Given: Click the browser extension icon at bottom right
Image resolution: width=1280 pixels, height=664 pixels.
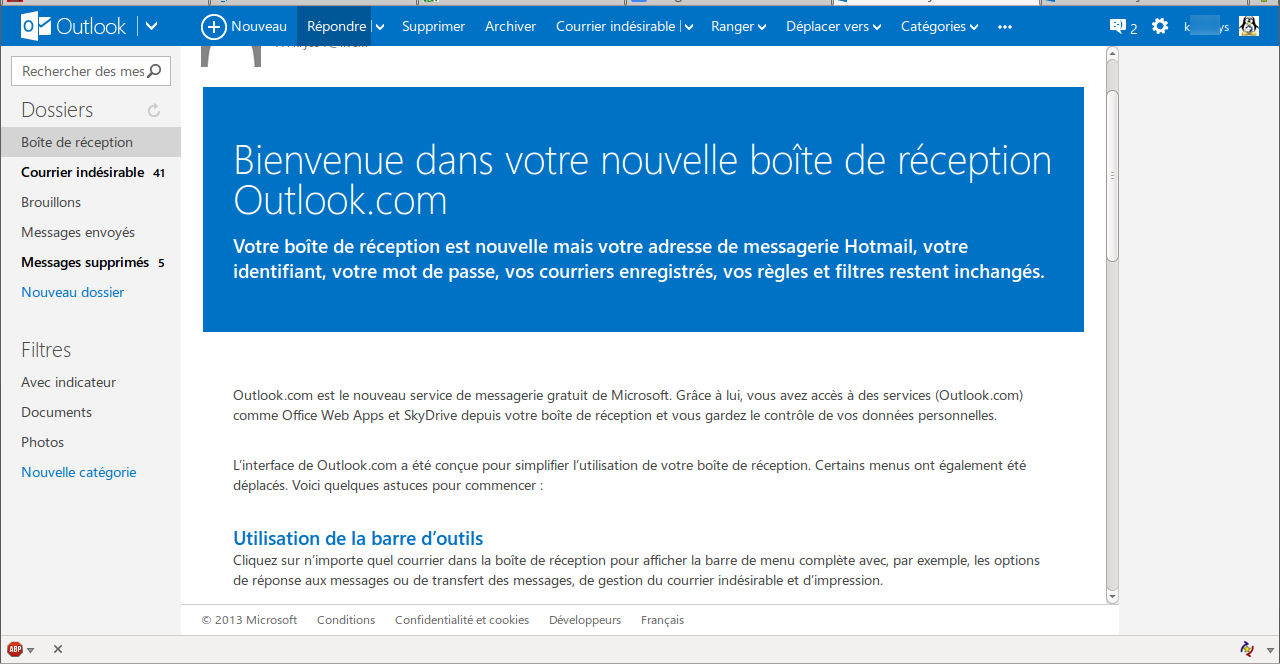Looking at the screenshot, I should point(1247,649).
